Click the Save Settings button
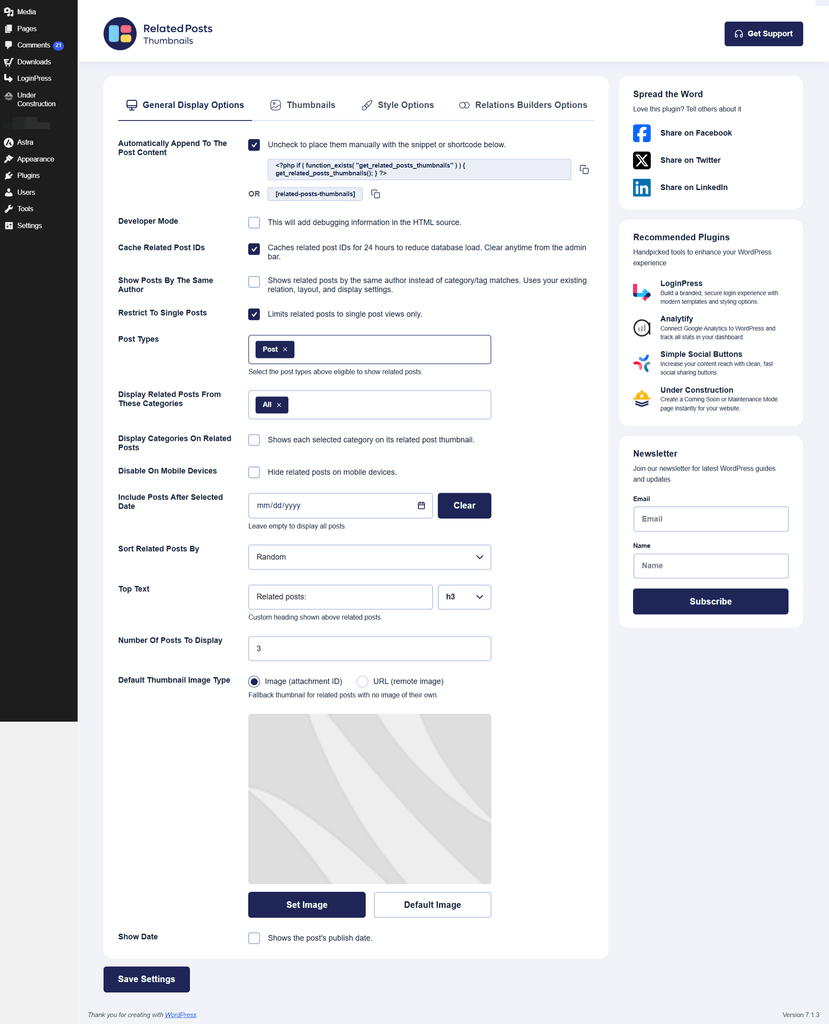 pyautogui.click(x=146, y=979)
